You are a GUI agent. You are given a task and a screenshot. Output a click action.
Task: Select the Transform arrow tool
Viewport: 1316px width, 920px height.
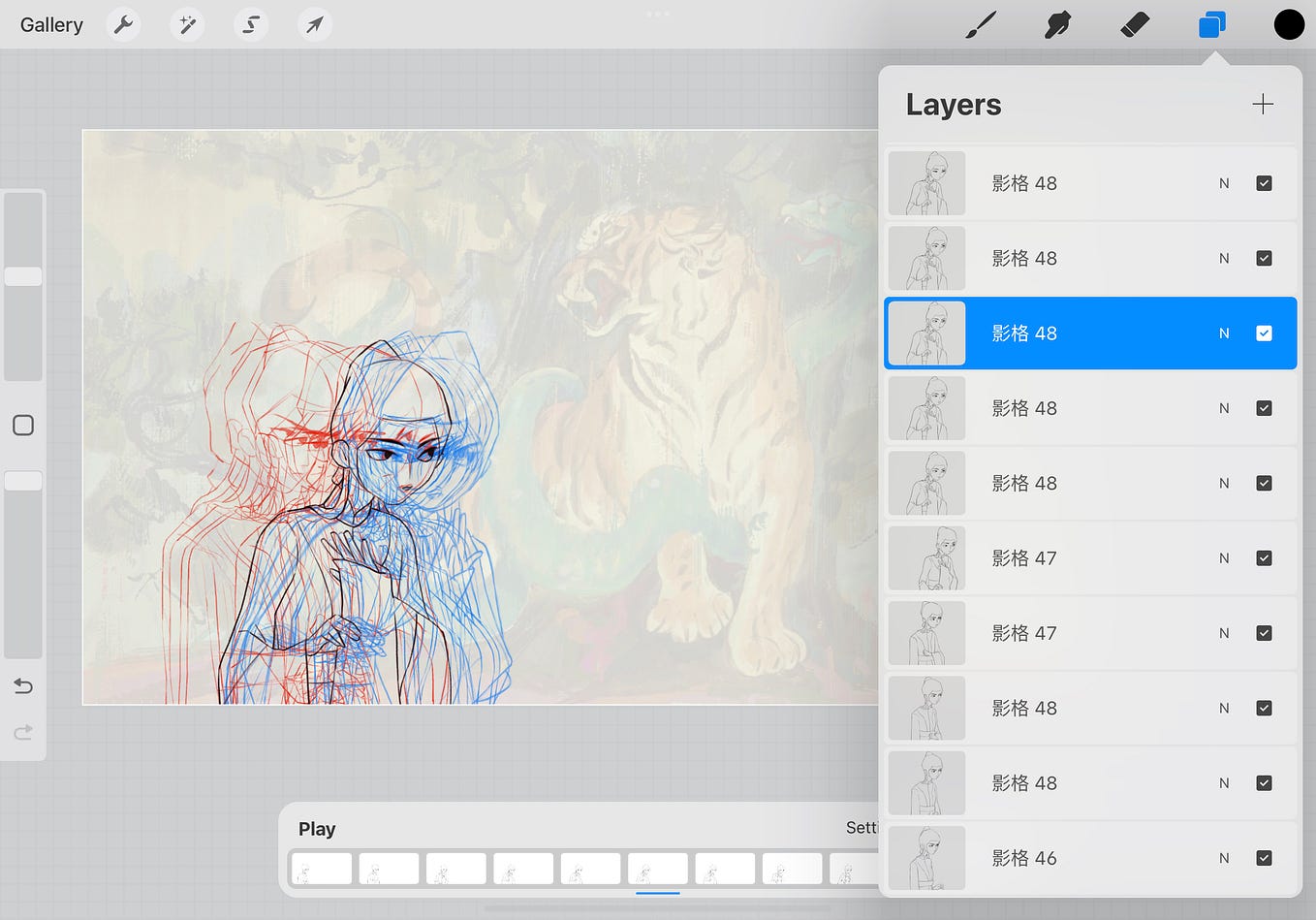click(x=314, y=24)
